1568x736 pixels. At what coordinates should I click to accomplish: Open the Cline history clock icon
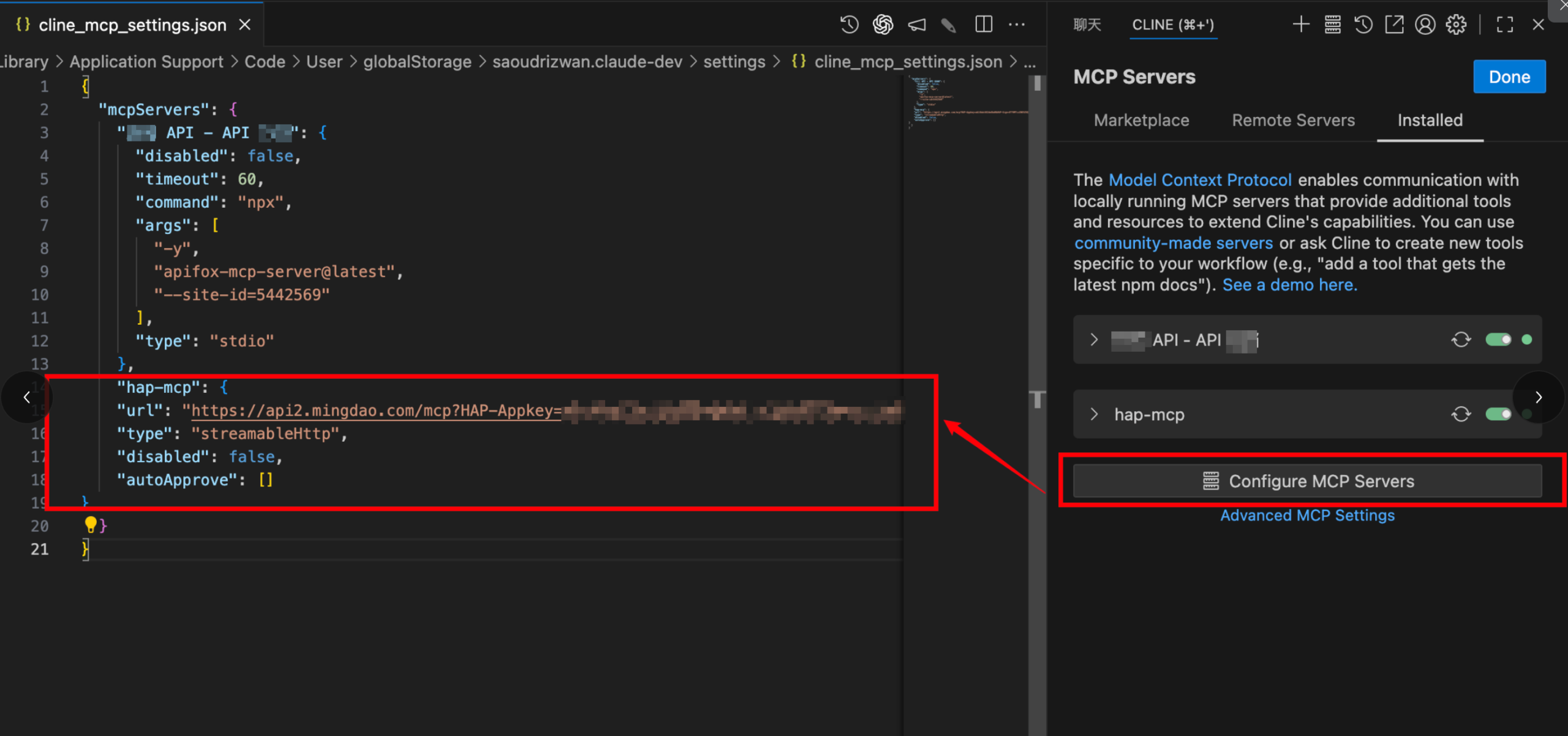click(x=1363, y=25)
